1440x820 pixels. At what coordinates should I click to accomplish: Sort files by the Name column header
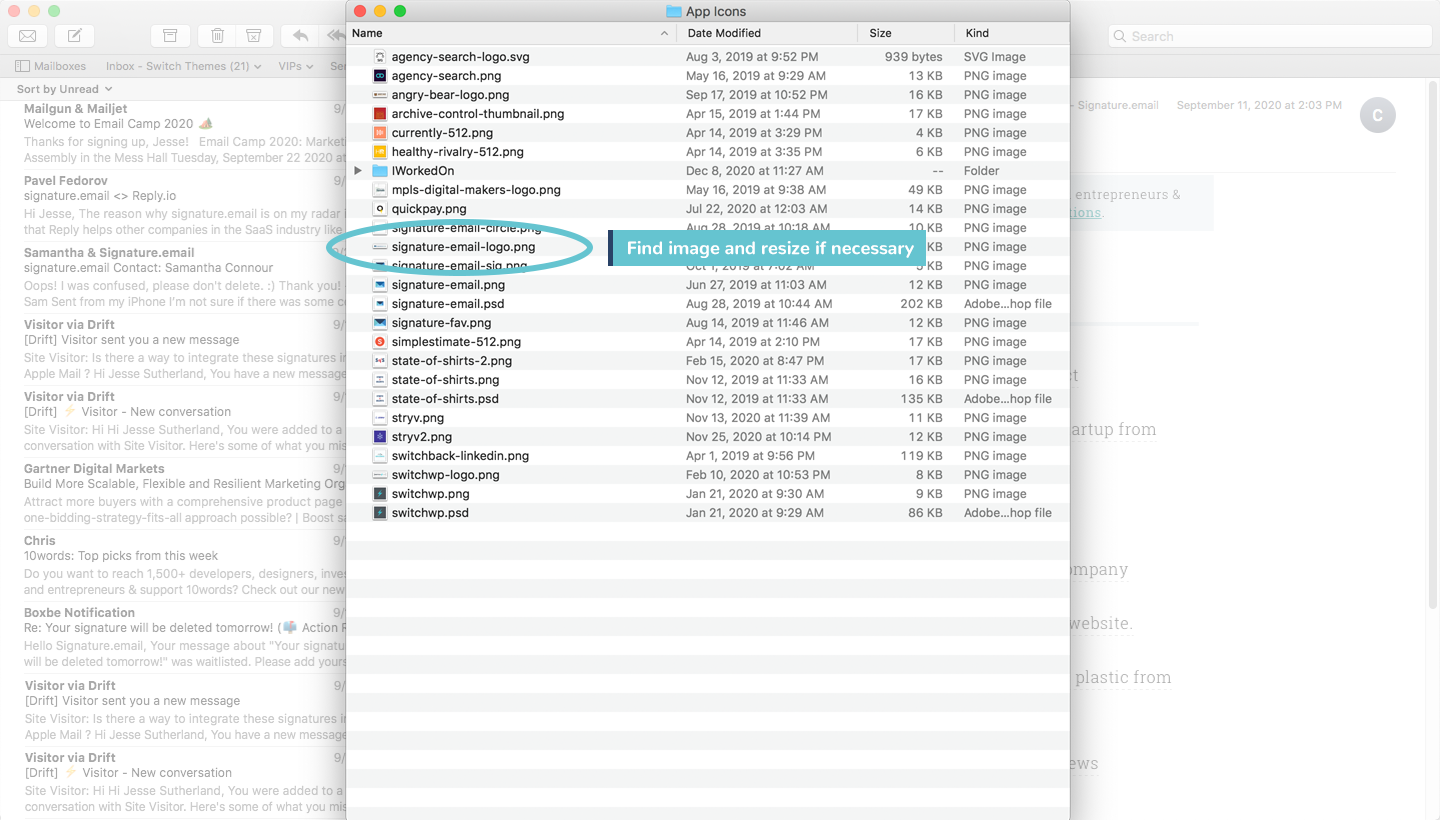367,32
